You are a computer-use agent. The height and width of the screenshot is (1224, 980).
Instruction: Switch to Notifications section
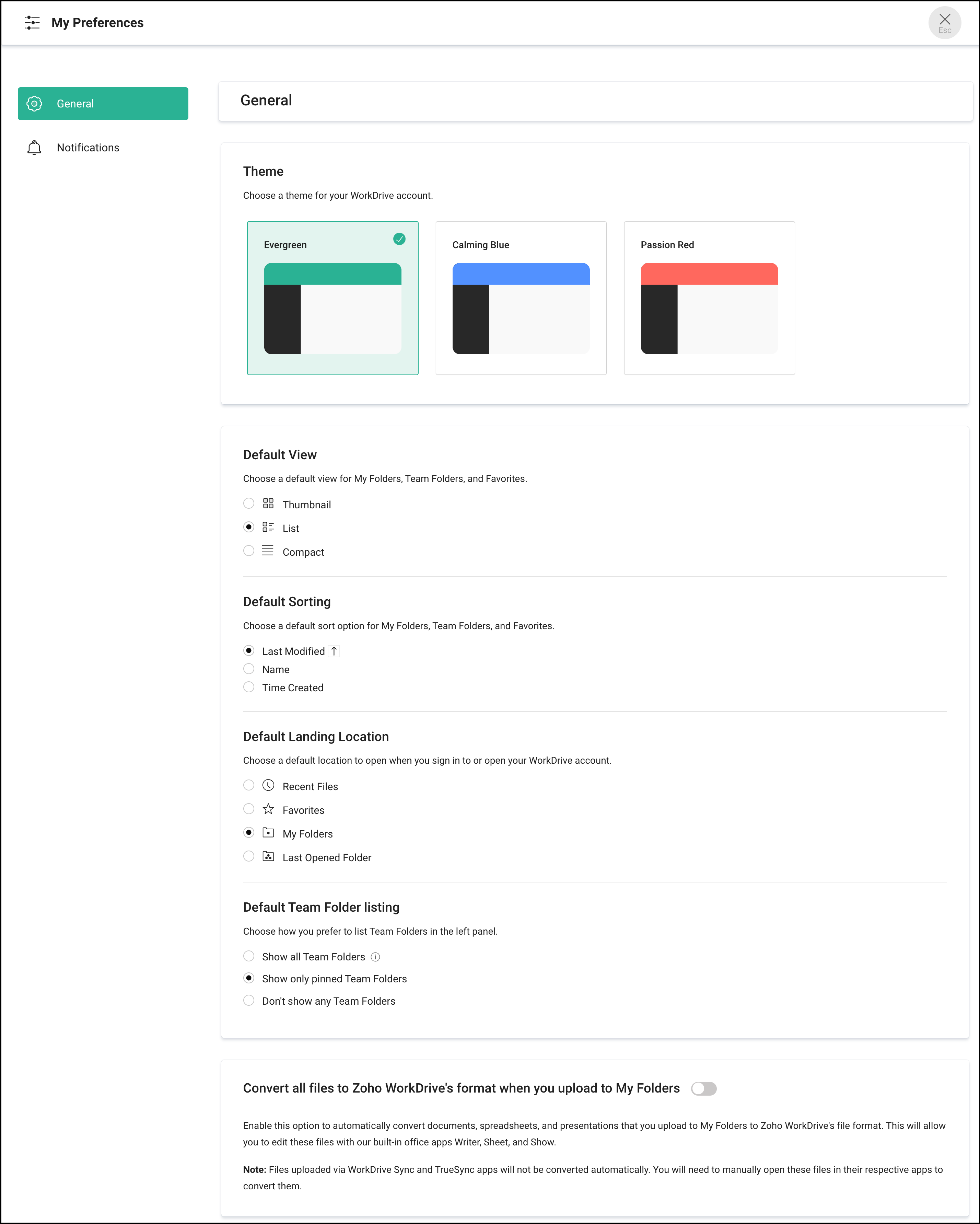(88, 148)
